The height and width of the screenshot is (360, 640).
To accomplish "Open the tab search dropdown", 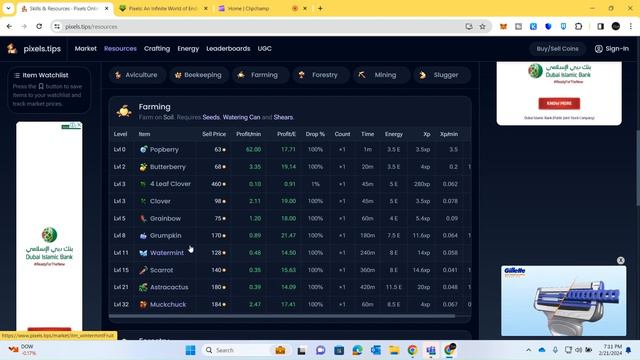I will (x=8, y=9).
